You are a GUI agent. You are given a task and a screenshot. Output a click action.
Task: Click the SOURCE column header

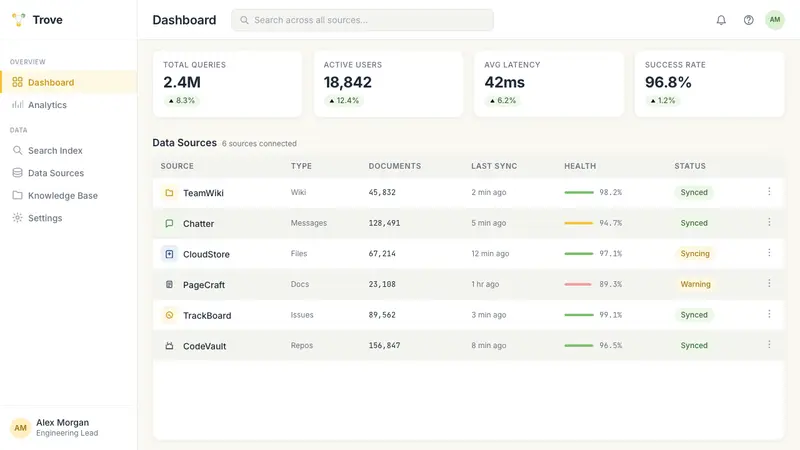[177, 166]
